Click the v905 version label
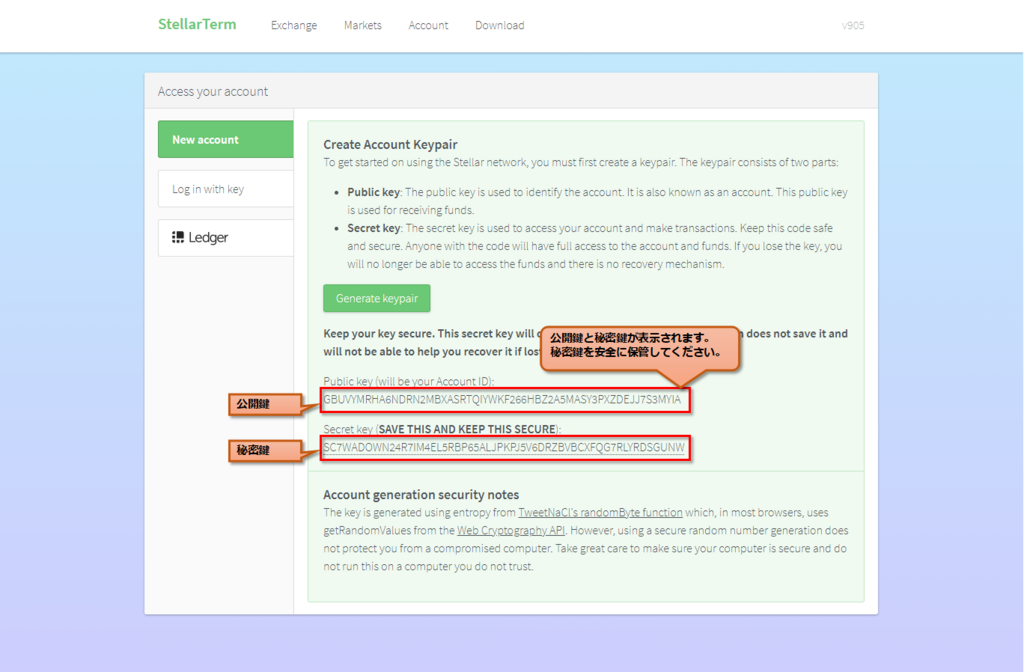This screenshot has width=1024, height=672. pos(853,25)
